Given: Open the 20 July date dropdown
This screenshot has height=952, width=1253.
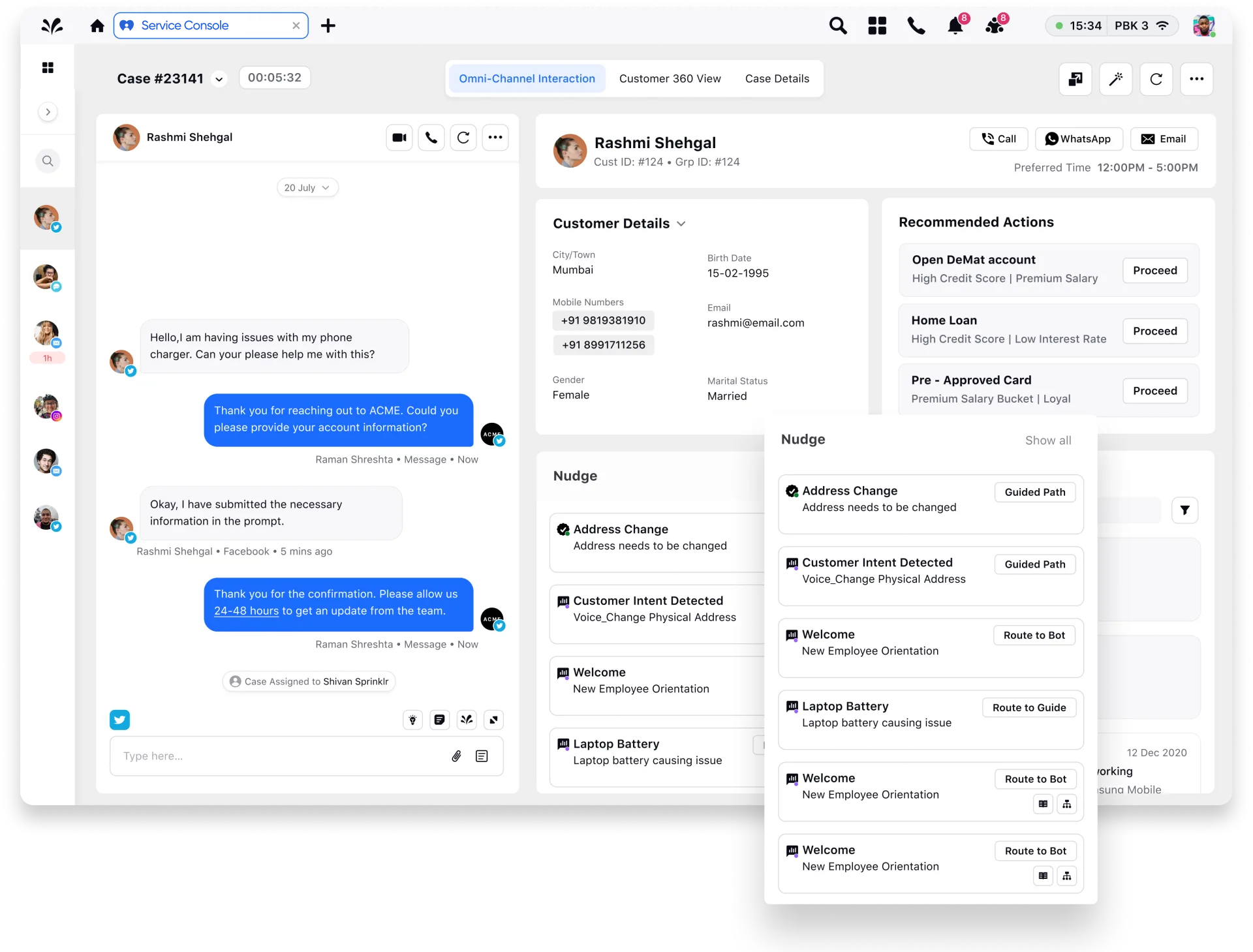Looking at the screenshot, I should [307, 188].
